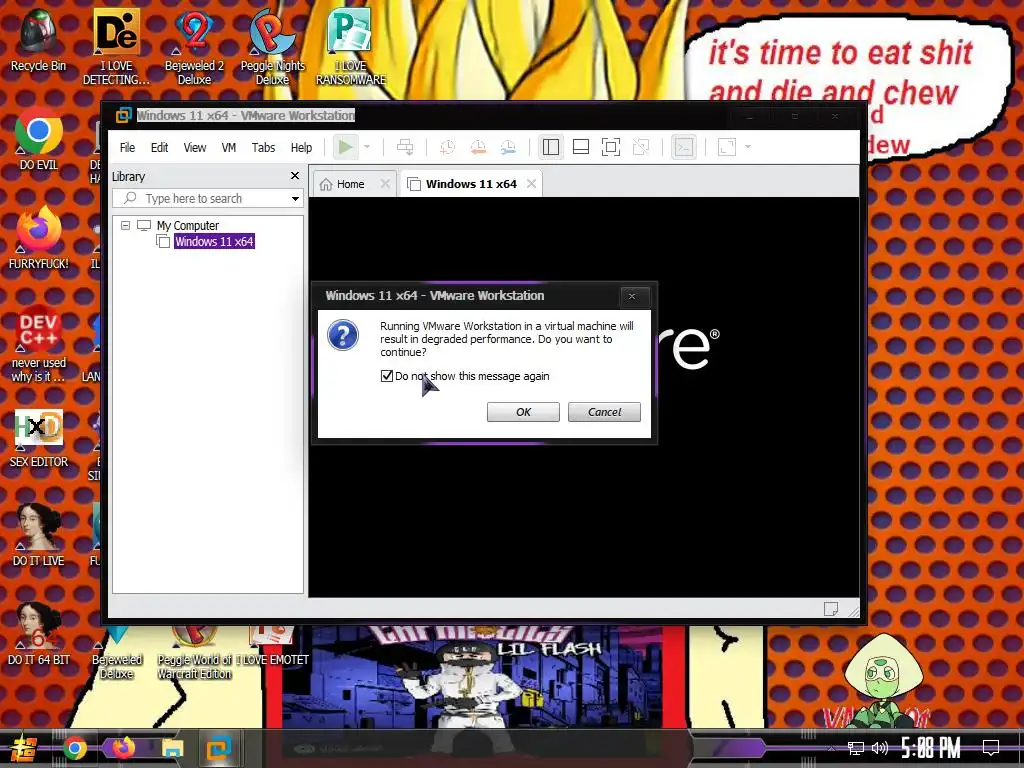Viewport: 1024px width, 768px height.
Task: Open Peggle World of Warcraft Edition icon
Action: pos(194,653)
